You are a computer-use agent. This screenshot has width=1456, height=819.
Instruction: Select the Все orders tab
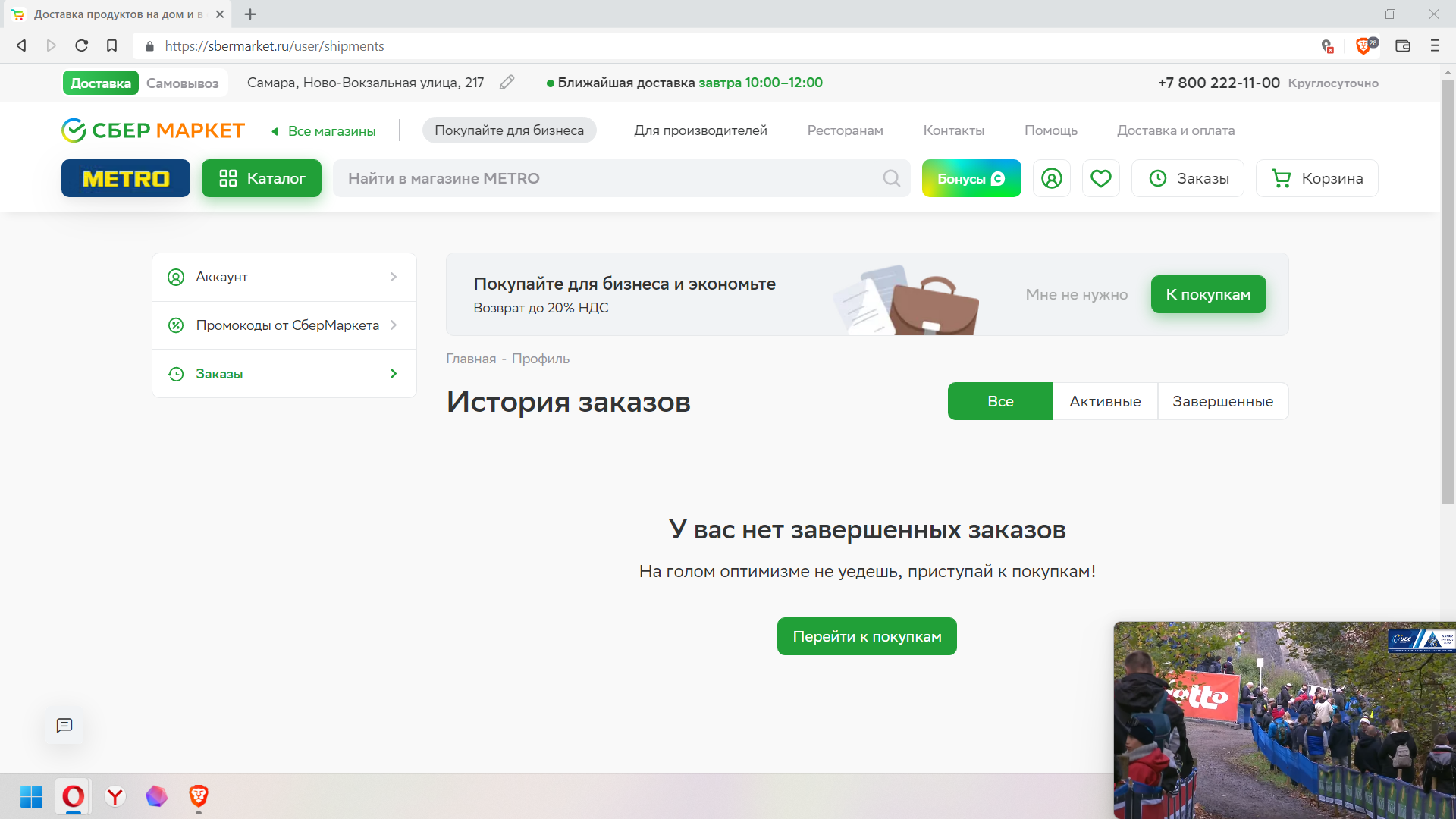tap(1000, 401)
